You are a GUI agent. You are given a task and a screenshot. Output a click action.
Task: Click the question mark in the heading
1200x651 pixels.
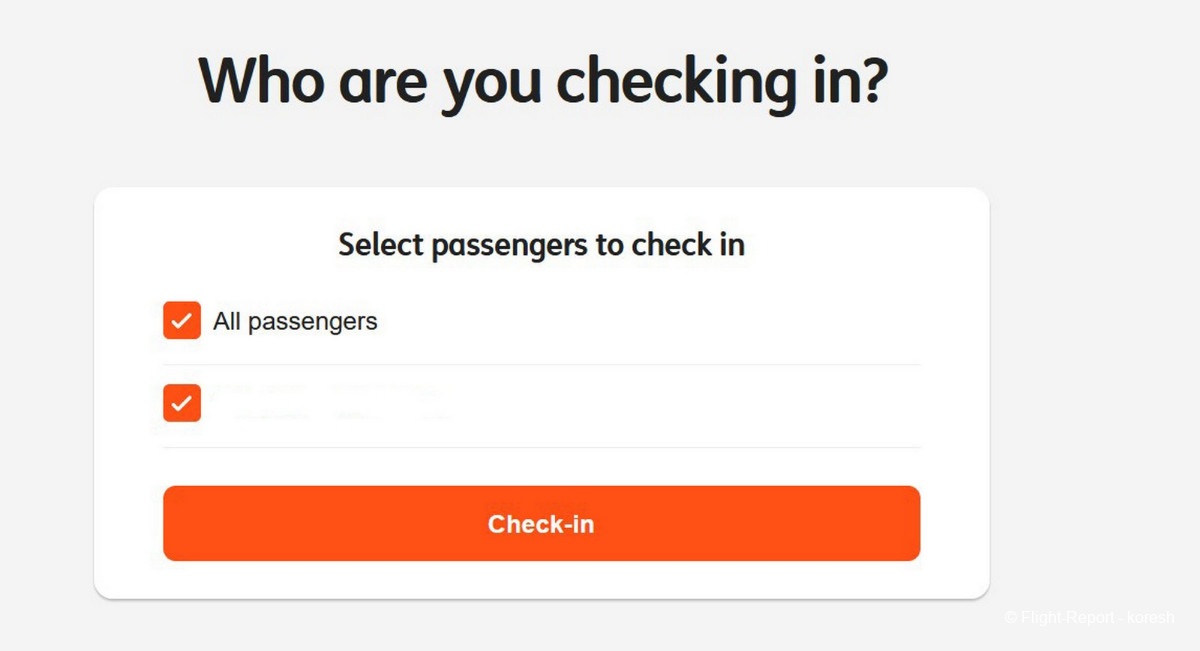(x=872, y=80)
